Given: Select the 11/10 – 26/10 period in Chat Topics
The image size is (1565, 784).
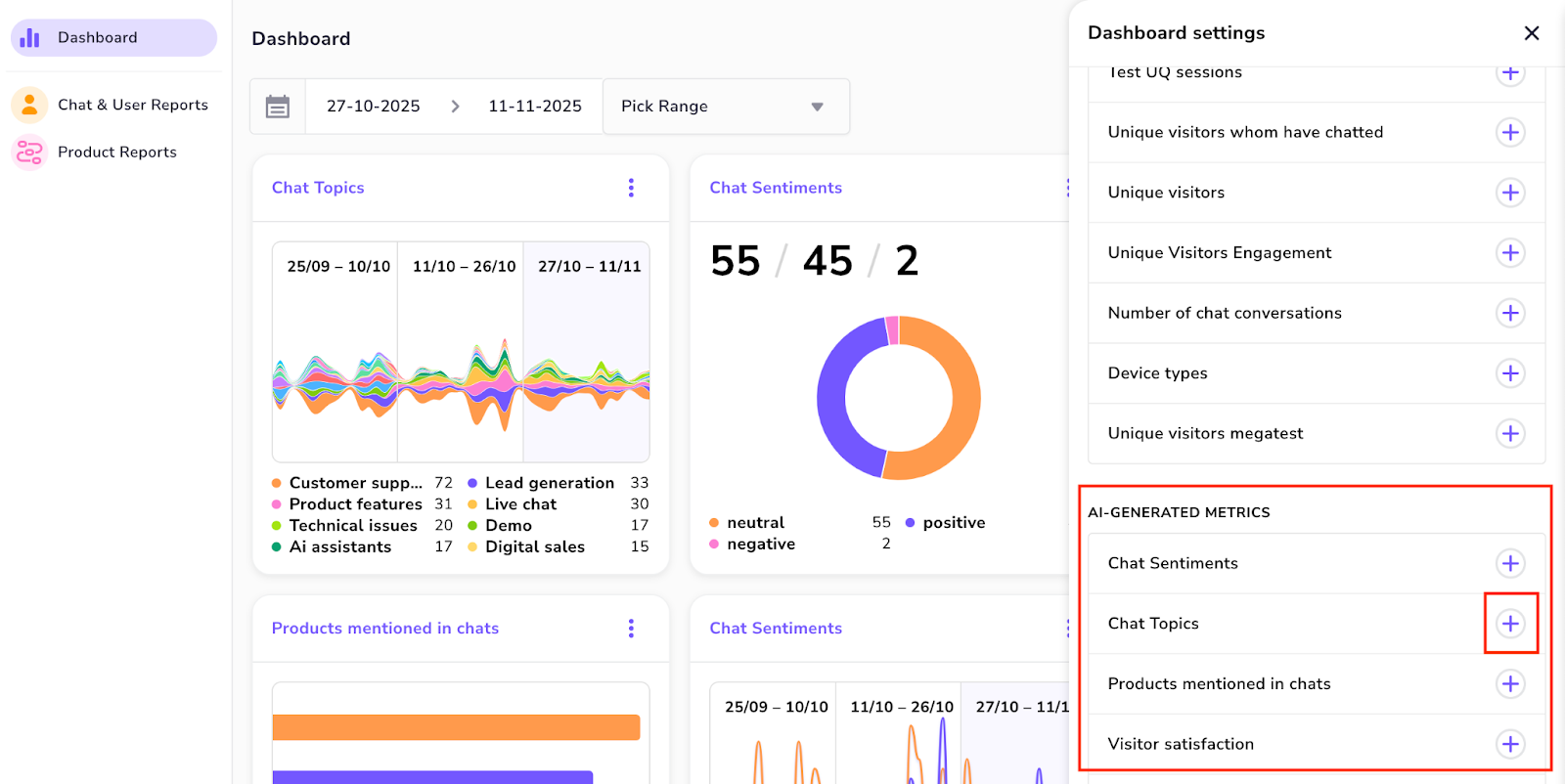Looking at the screenshot, I should tap(464, 266).
